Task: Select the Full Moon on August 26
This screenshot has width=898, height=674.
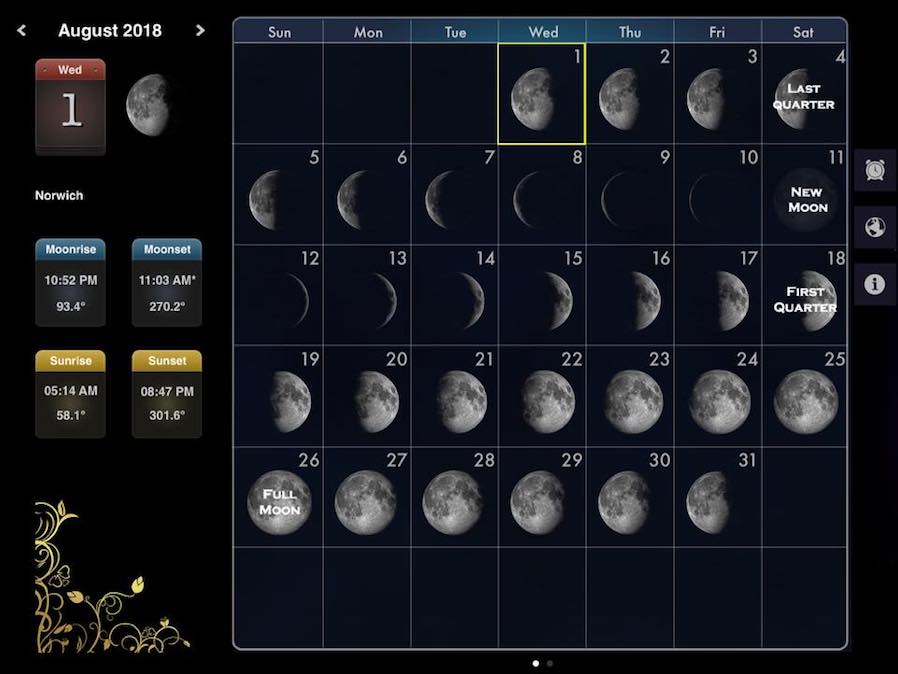Action: point(280,500)
